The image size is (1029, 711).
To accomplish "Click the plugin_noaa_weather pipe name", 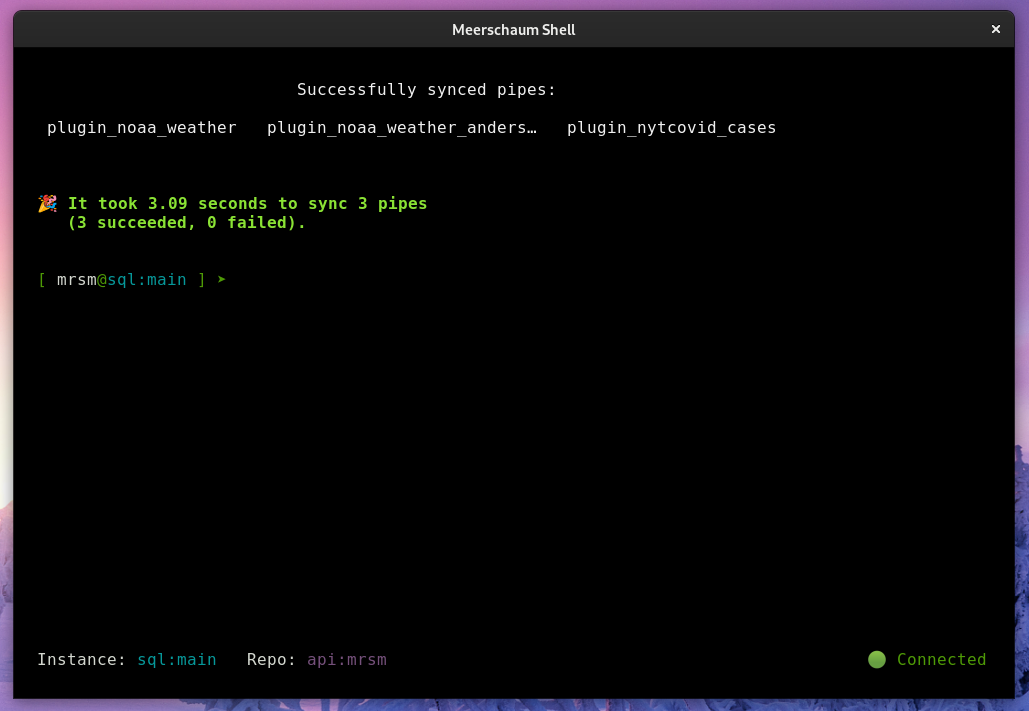I will [x=142, y=127].
